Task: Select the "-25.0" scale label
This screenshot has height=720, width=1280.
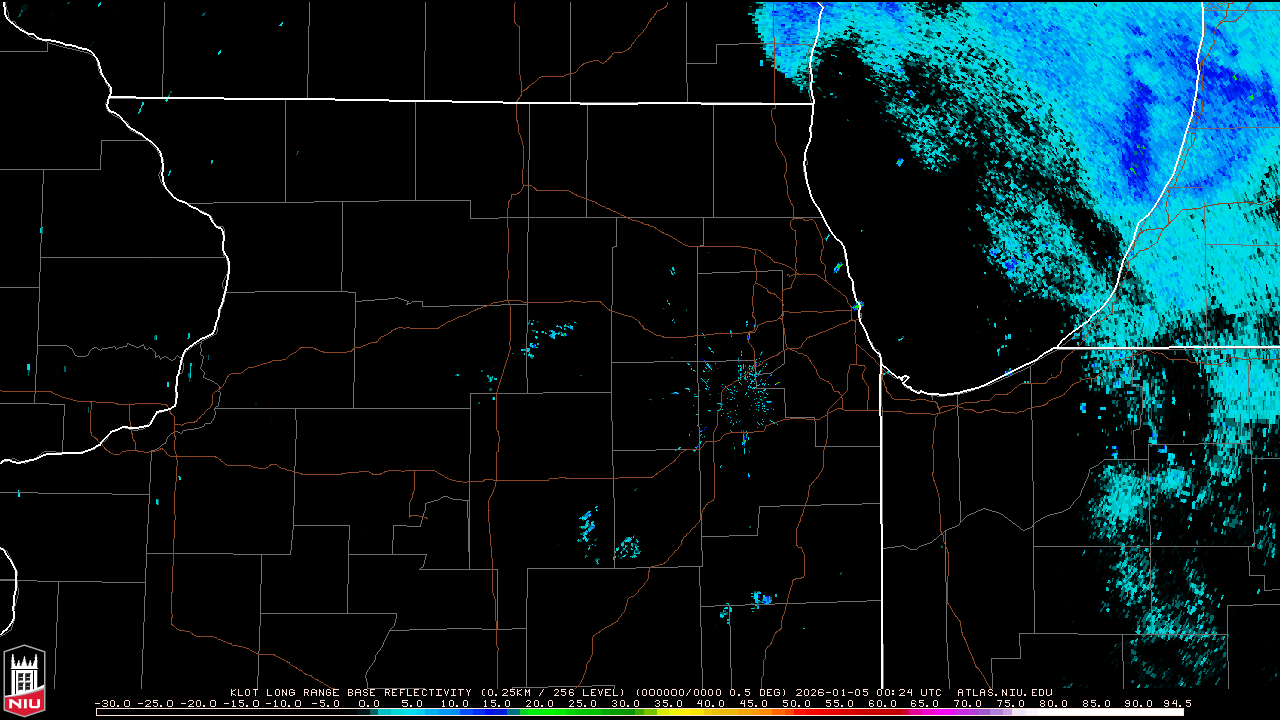Action: [x=155, y=703]
